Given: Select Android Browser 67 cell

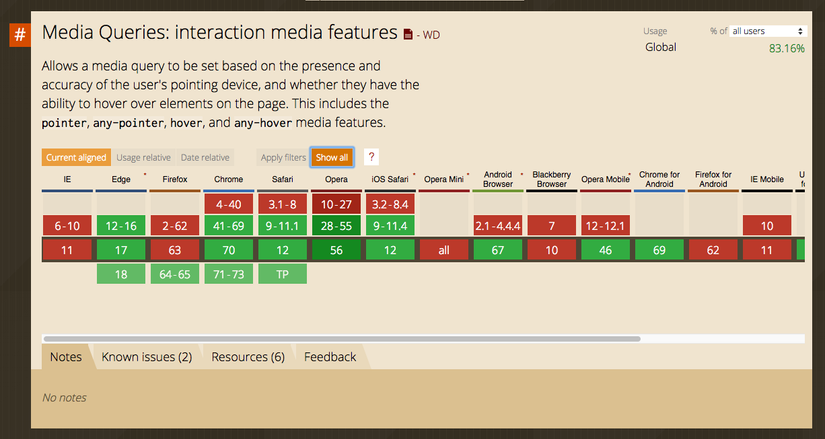Looking at the screenshot, I should (x=498, y=250).
